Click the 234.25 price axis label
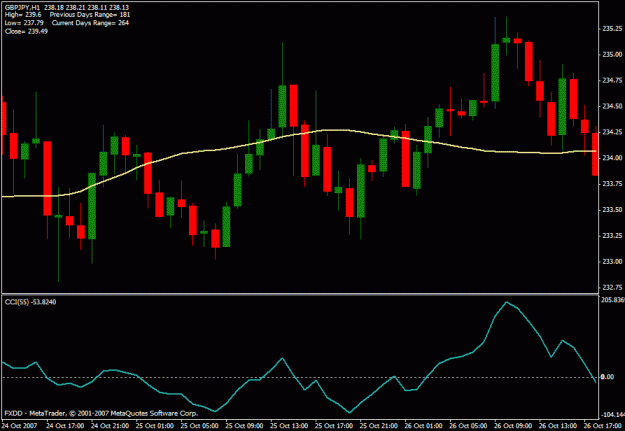The width and height of the screenshot is (625, 431). pyautogui.click(x=612, y=132)
